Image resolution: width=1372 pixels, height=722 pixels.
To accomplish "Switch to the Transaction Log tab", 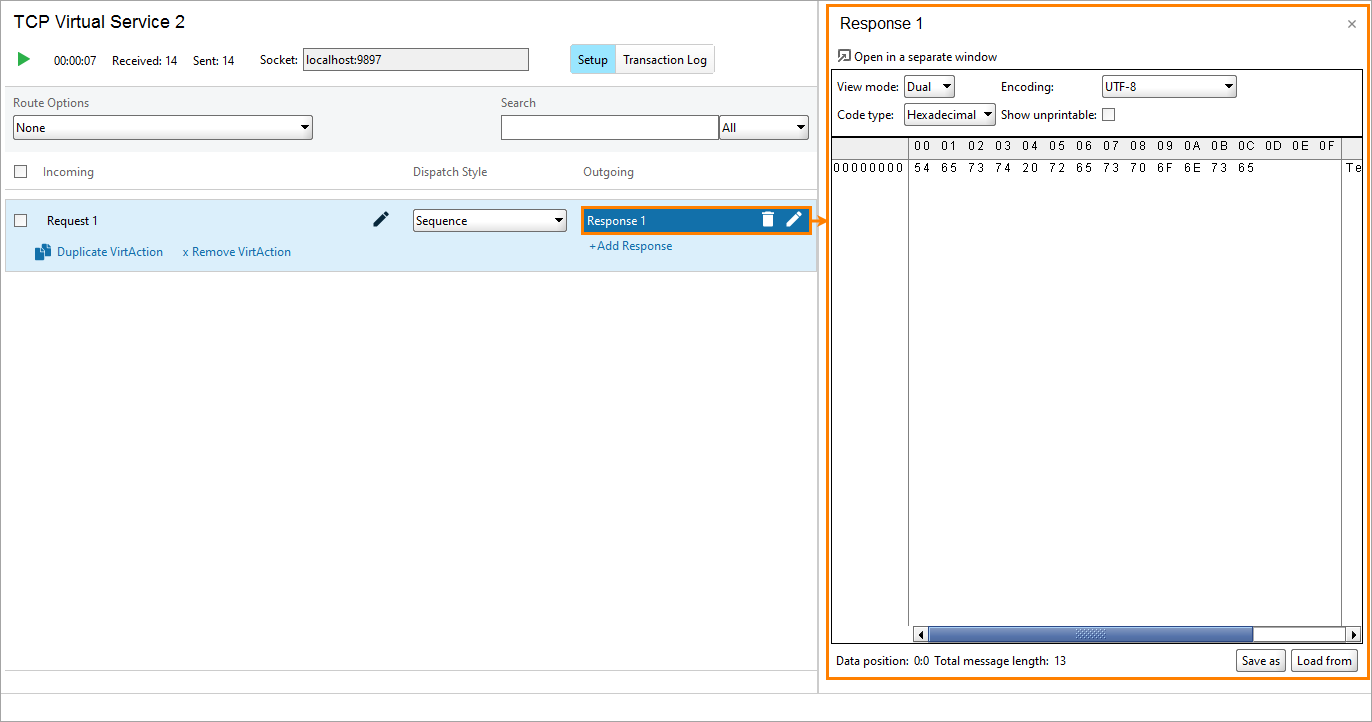I will (664, 59).
